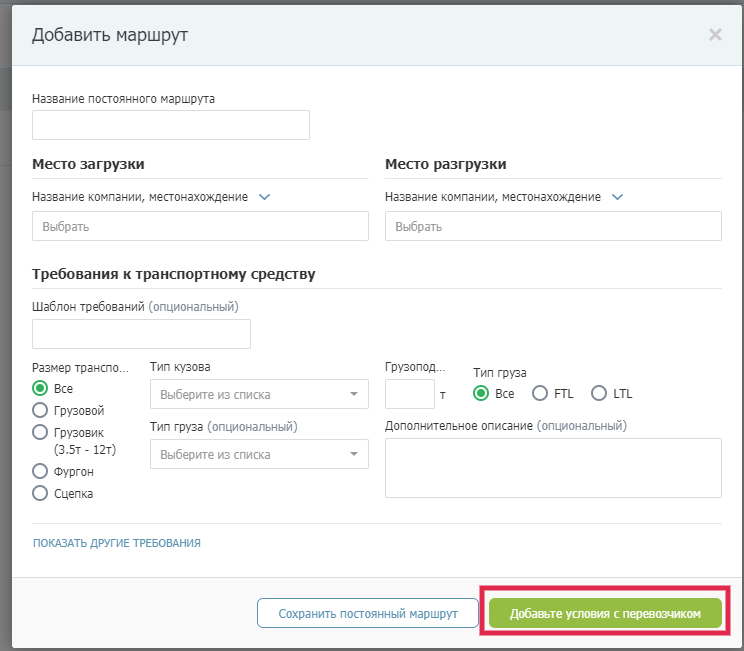Click Сохранить постоянный маршрут button
The width and height of the screenshot is (744, 651).
pos(368,613)
